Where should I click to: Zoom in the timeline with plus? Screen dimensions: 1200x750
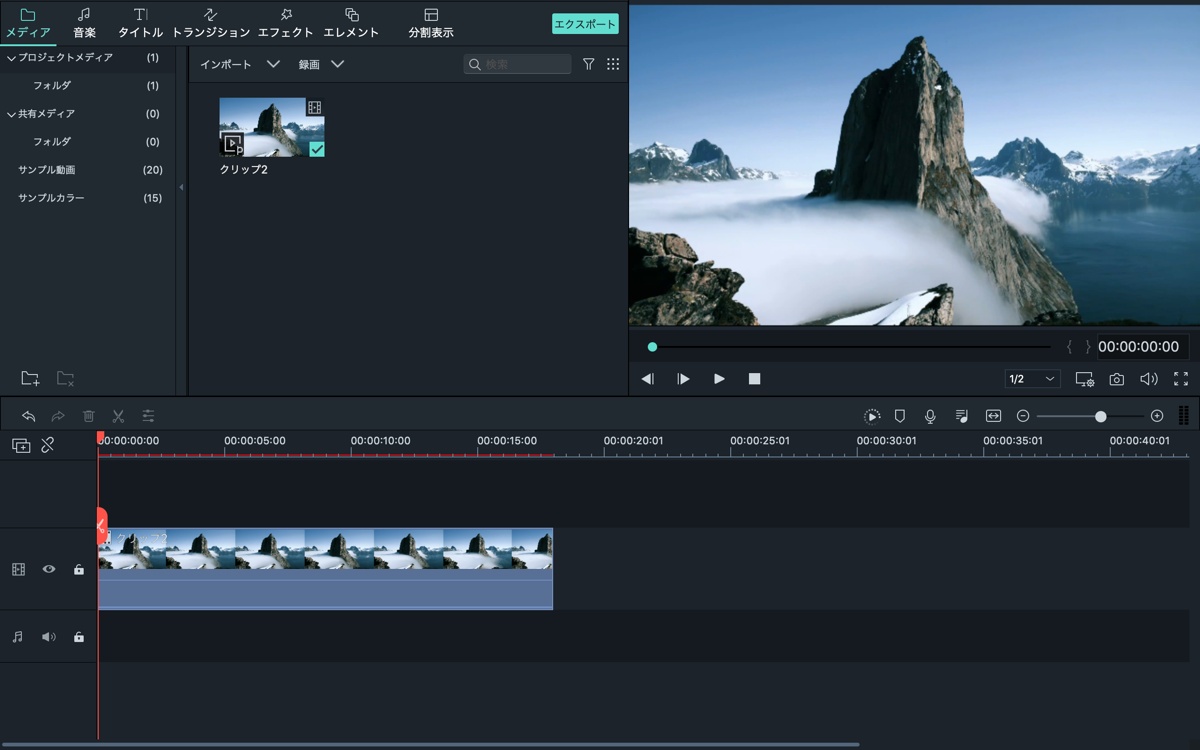tap(1157, 416)
